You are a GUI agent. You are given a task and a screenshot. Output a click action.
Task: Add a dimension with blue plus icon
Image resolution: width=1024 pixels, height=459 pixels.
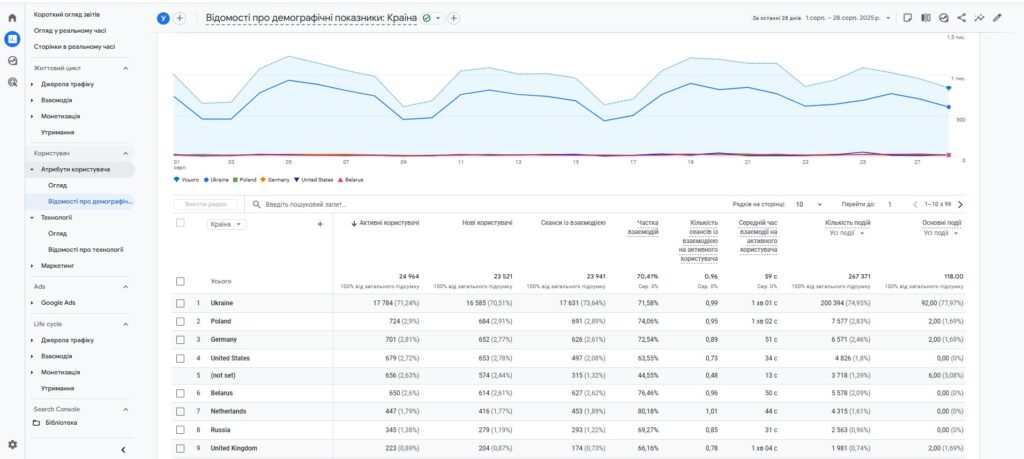coord(320,224)
